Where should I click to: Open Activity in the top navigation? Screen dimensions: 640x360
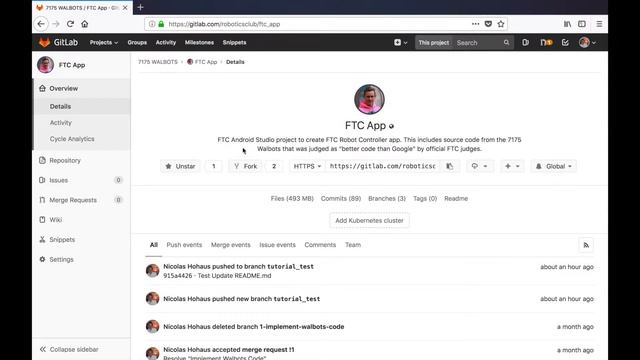(x=166, y=42)
